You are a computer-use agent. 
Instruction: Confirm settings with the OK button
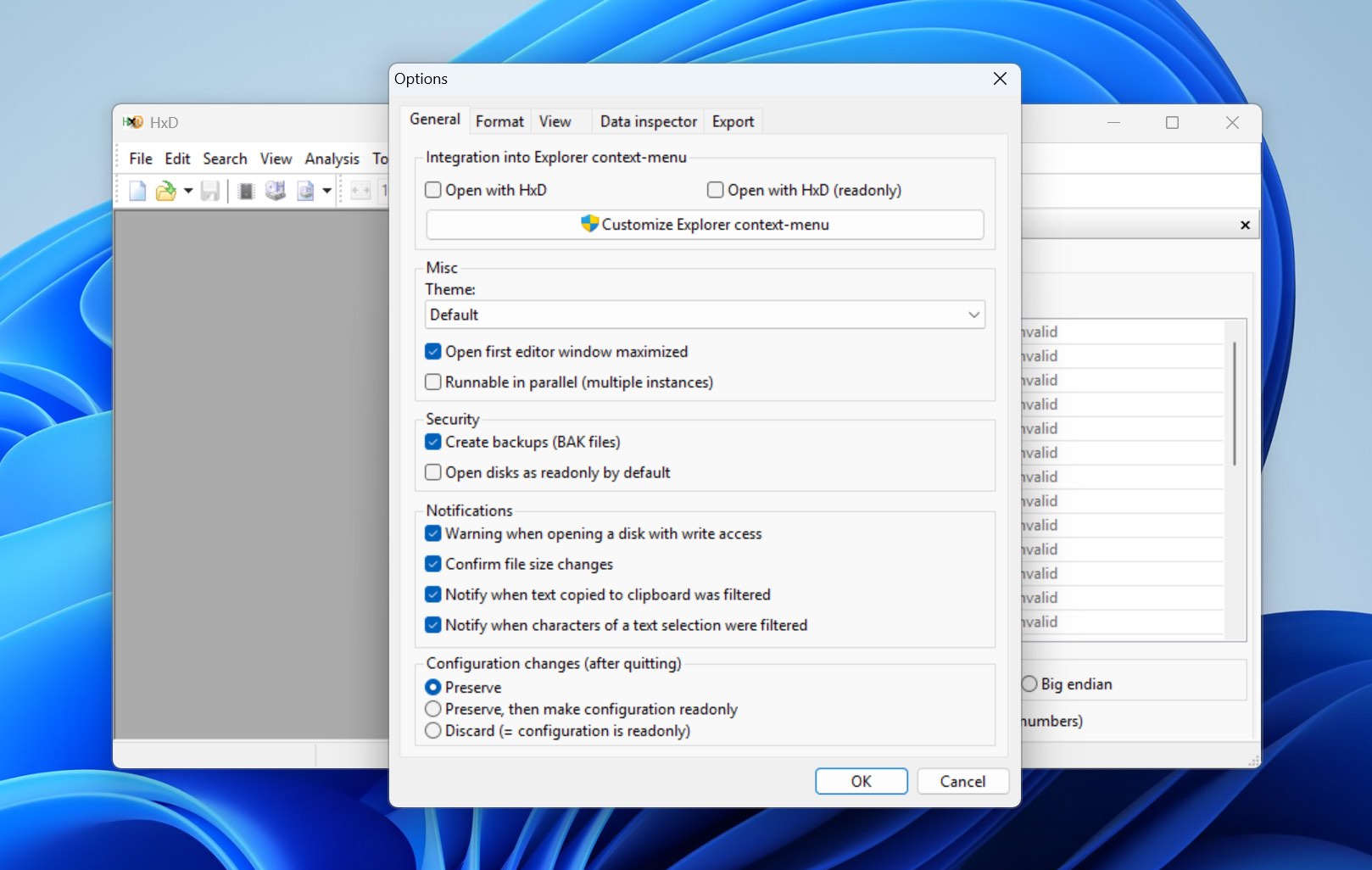pos(861,781)
